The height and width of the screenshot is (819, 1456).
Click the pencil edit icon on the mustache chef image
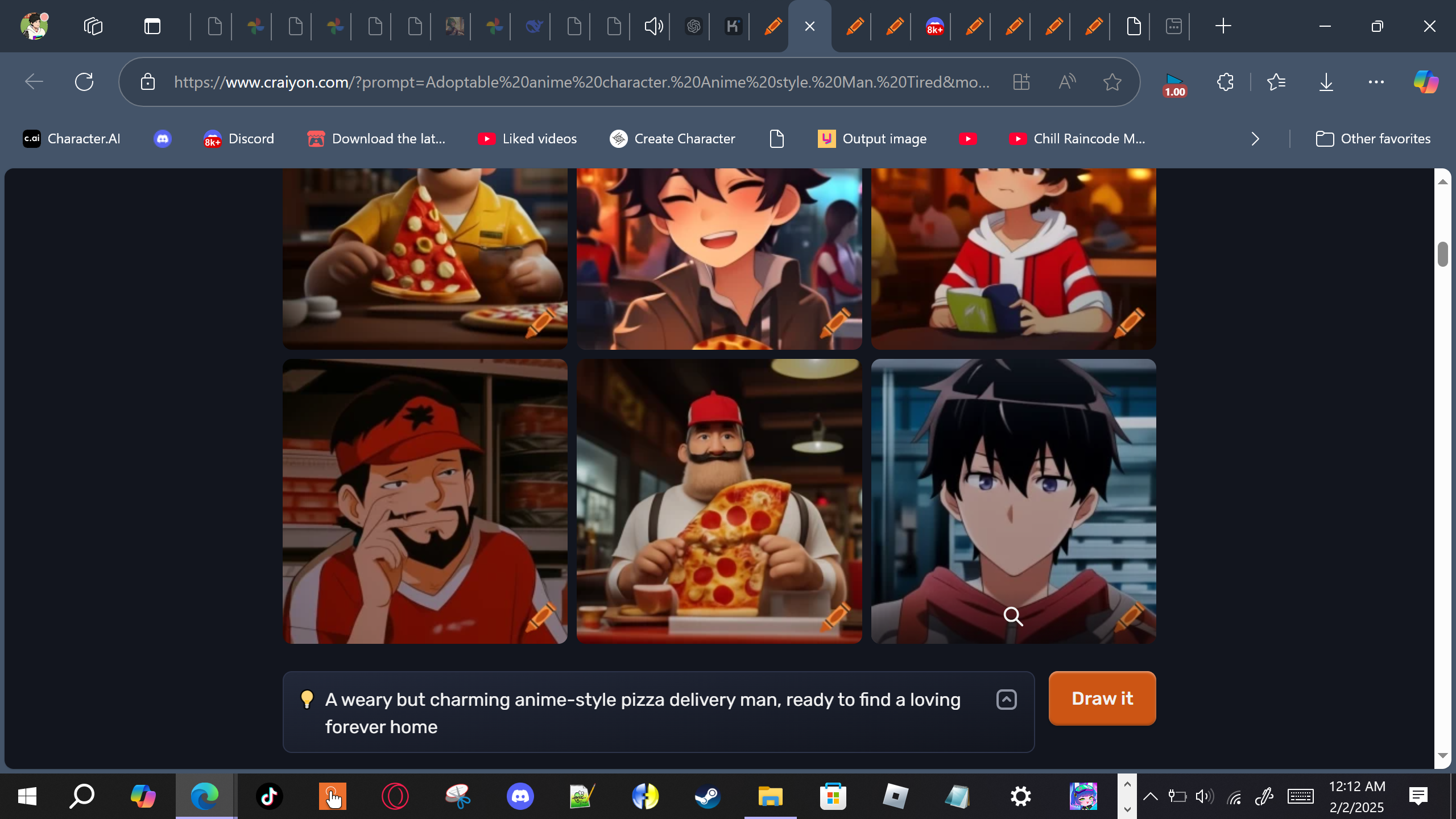point(835,617)
